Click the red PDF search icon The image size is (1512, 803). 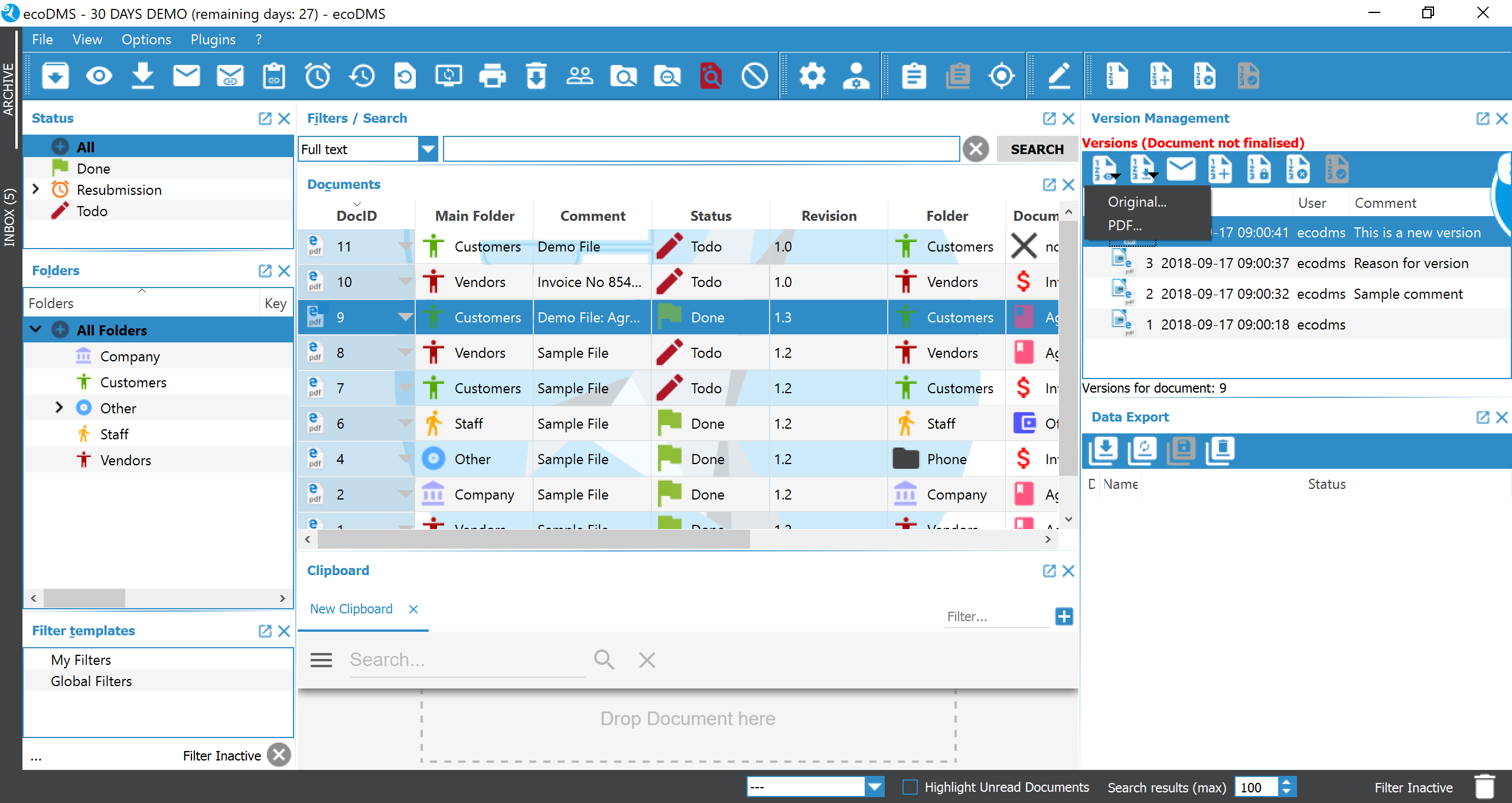[x=711, y=76]
